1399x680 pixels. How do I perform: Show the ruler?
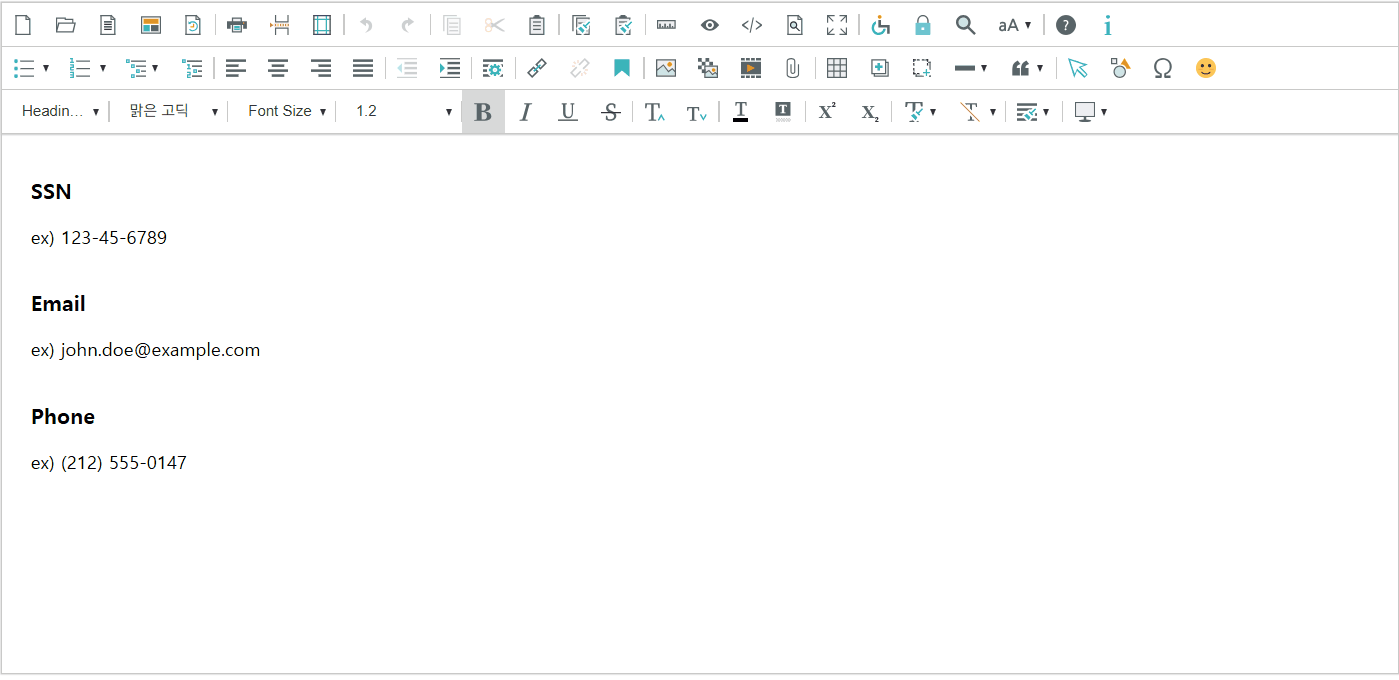(666, 25)
